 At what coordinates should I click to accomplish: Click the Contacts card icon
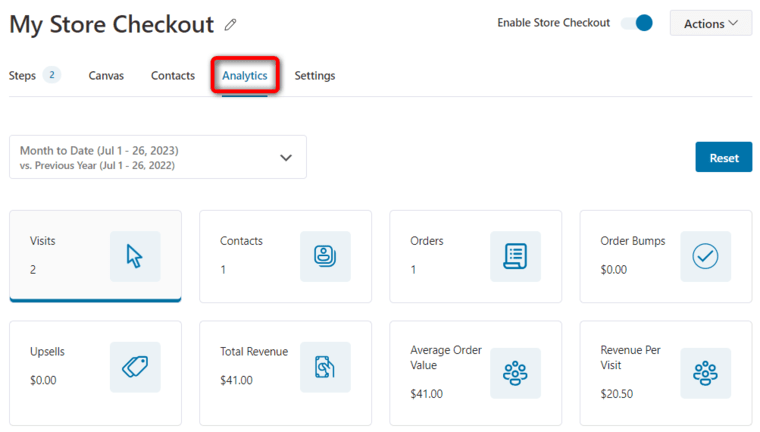(325, 256)
